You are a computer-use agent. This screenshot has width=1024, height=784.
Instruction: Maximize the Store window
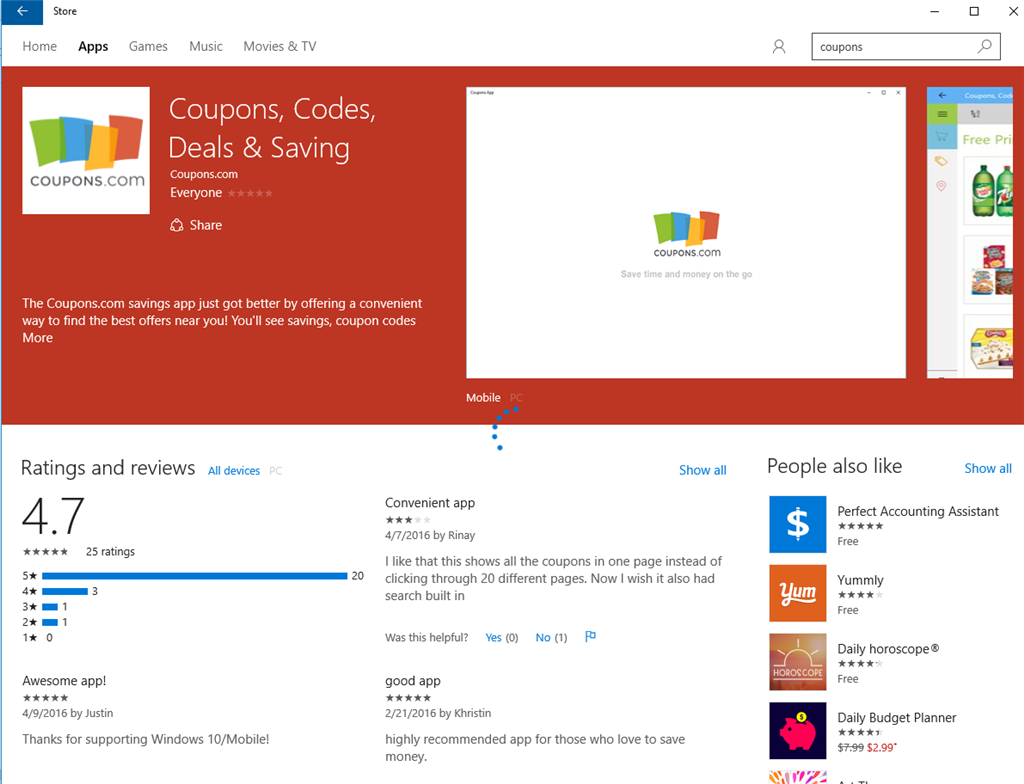pos(974,12)
